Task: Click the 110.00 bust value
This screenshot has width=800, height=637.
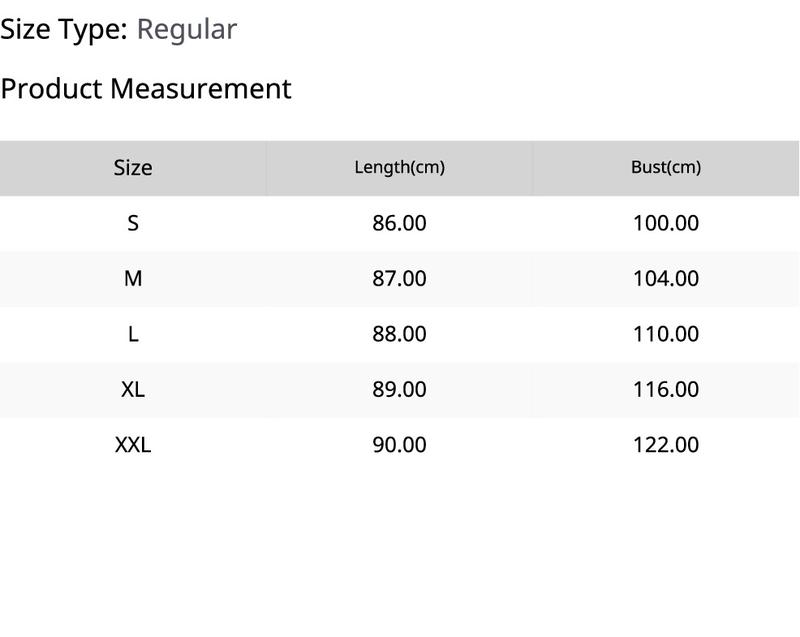Action: point(666,335)
